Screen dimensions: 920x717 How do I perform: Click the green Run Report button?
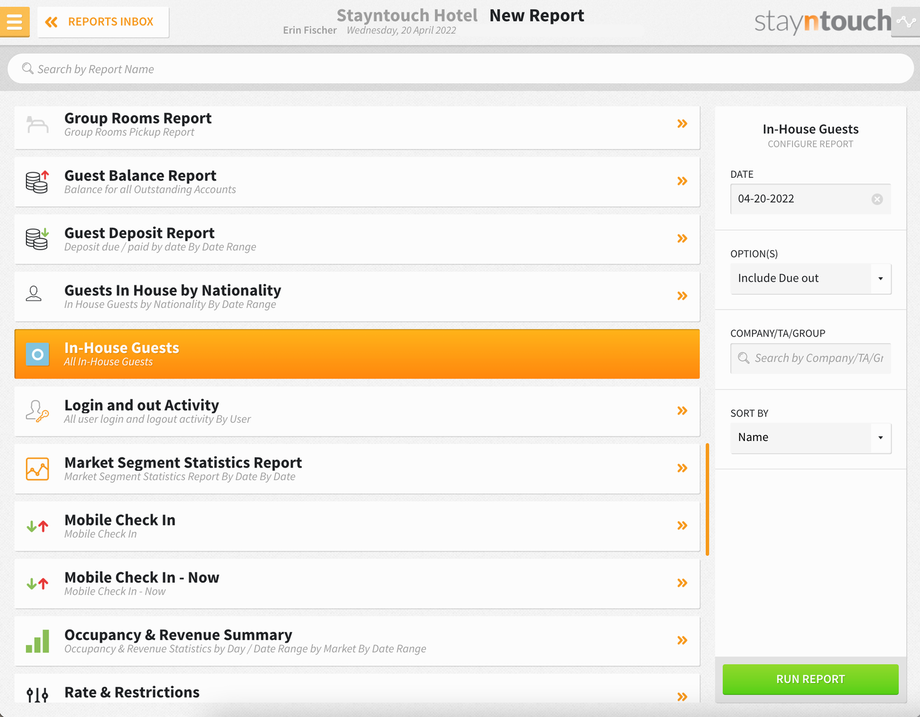point(810,679)
